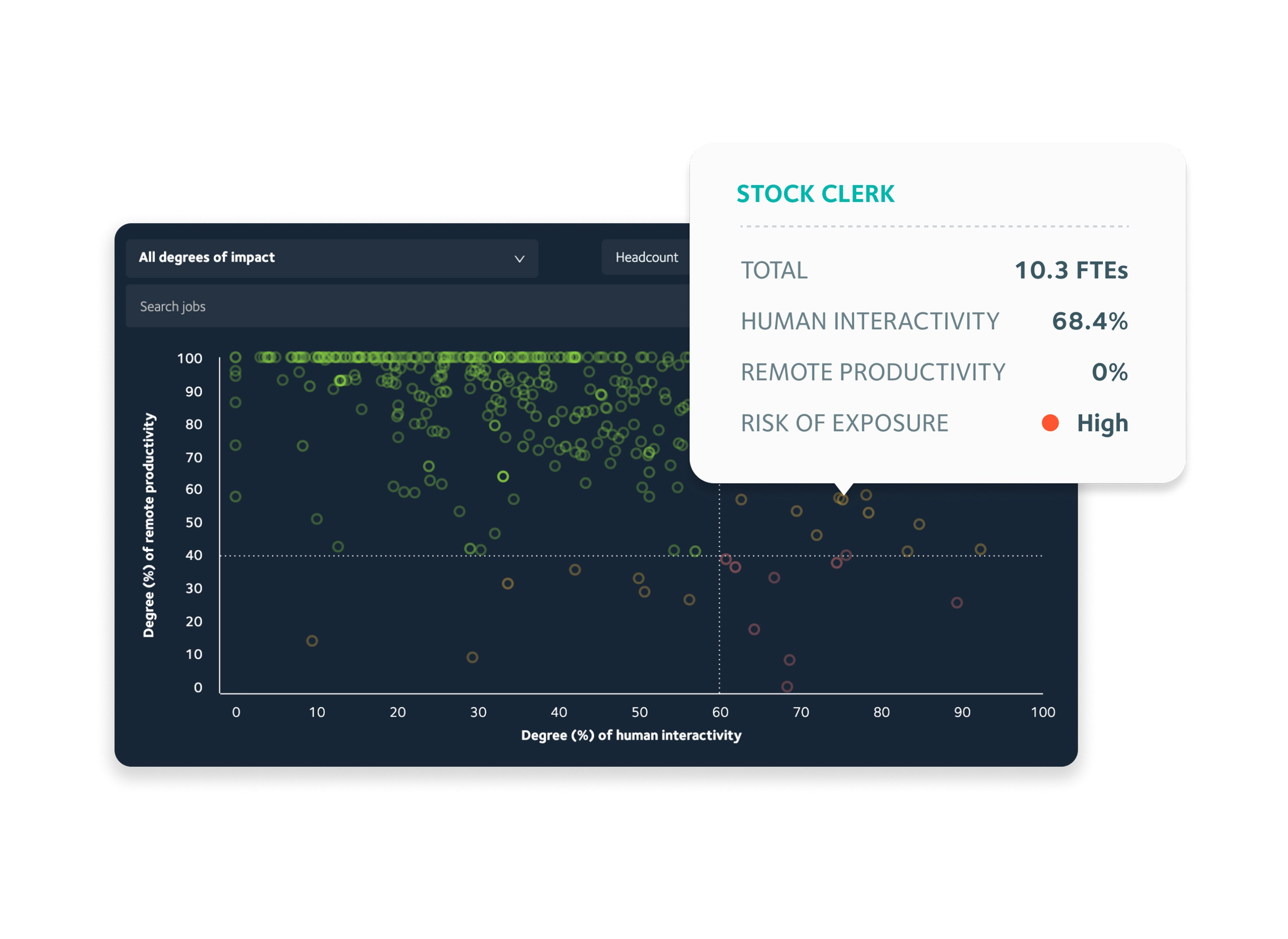Select the orange point near 10 interactivity, 15 productivity
1288x939 pixels.
coord(312,641)
